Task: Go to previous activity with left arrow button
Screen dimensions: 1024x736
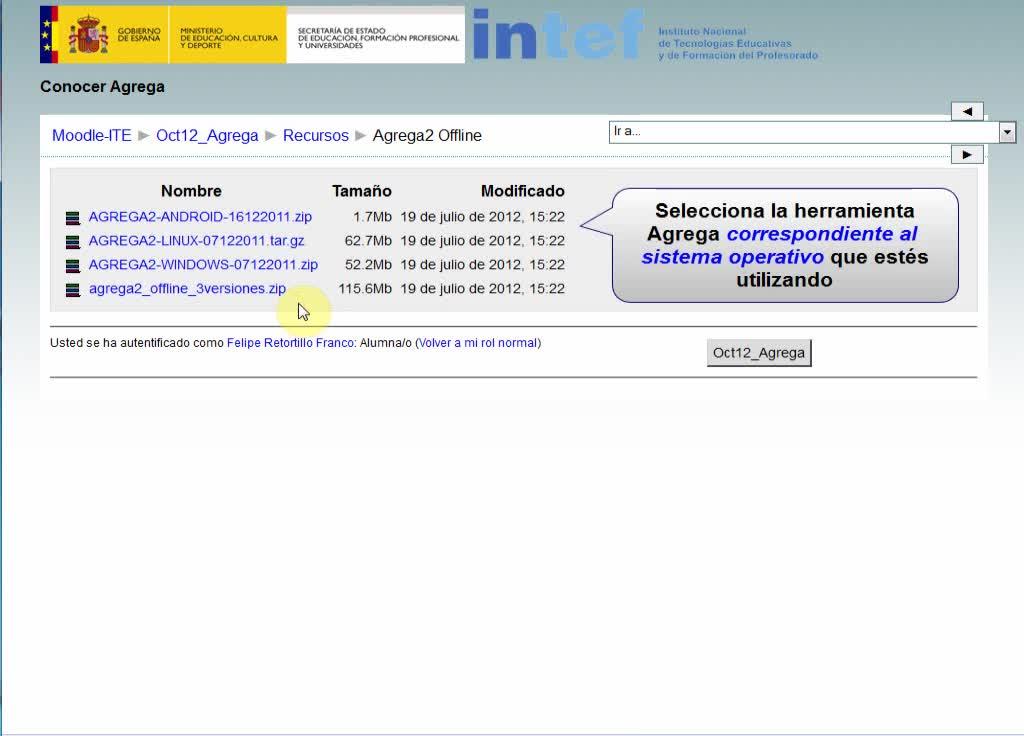Action: (x=967, y=112)
